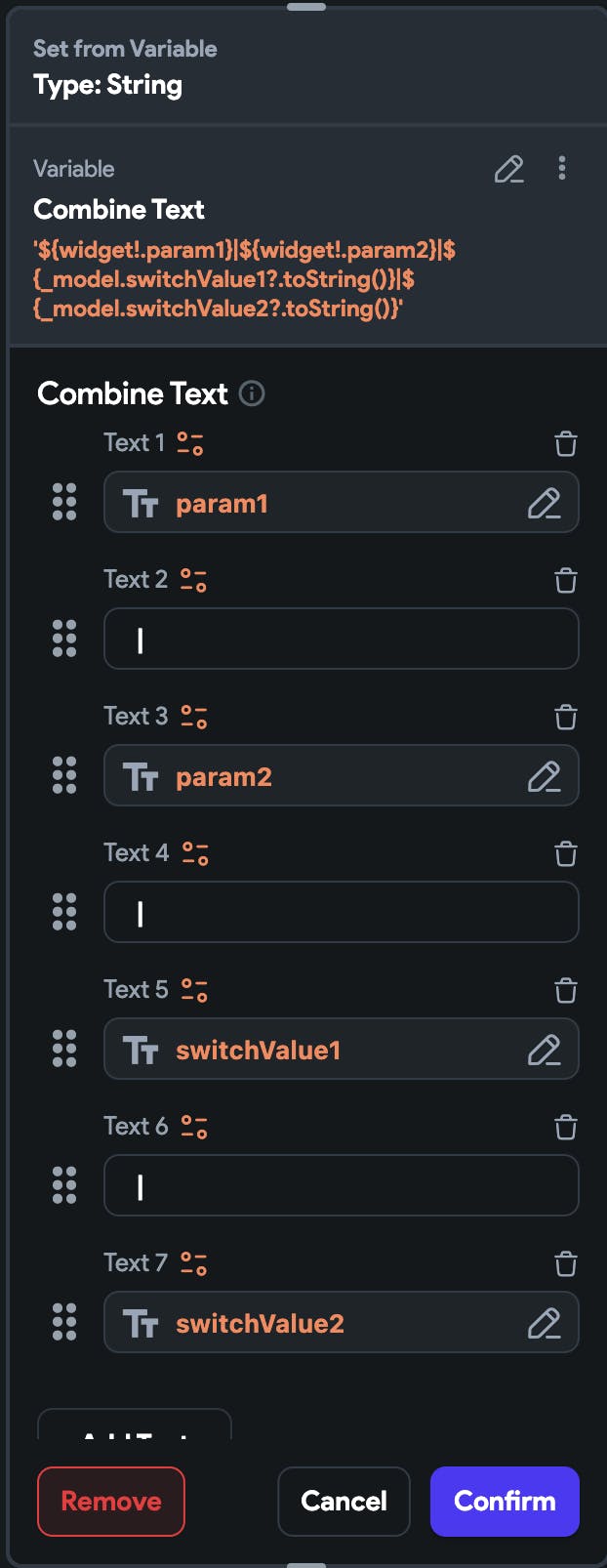Click the drag handle for Text 2
Viewport: 607px width, 1568px height.
[x=64, y=639]
